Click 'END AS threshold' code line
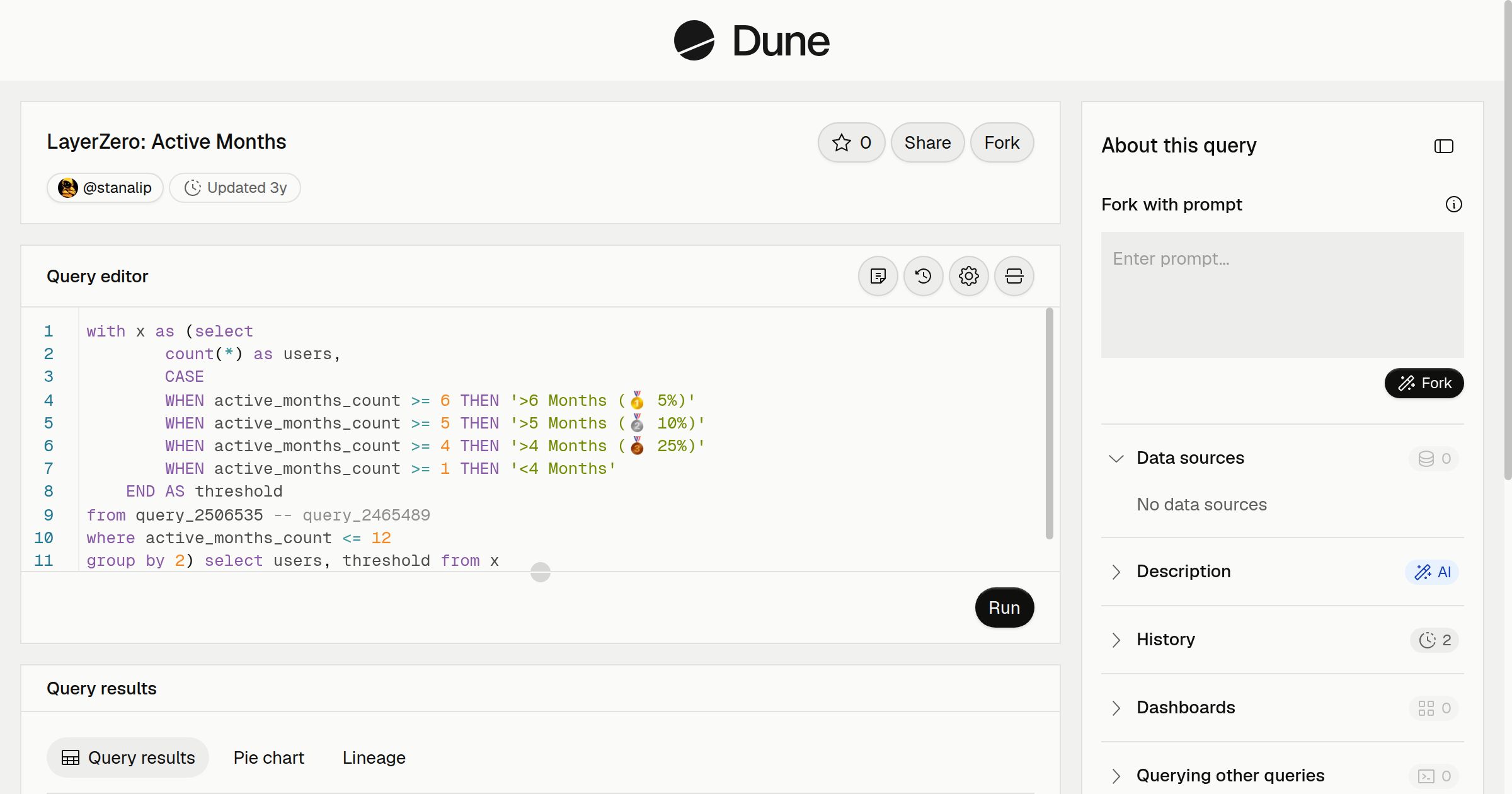The width and height of the screenshot is (1512, 794). tap(204, 491)
